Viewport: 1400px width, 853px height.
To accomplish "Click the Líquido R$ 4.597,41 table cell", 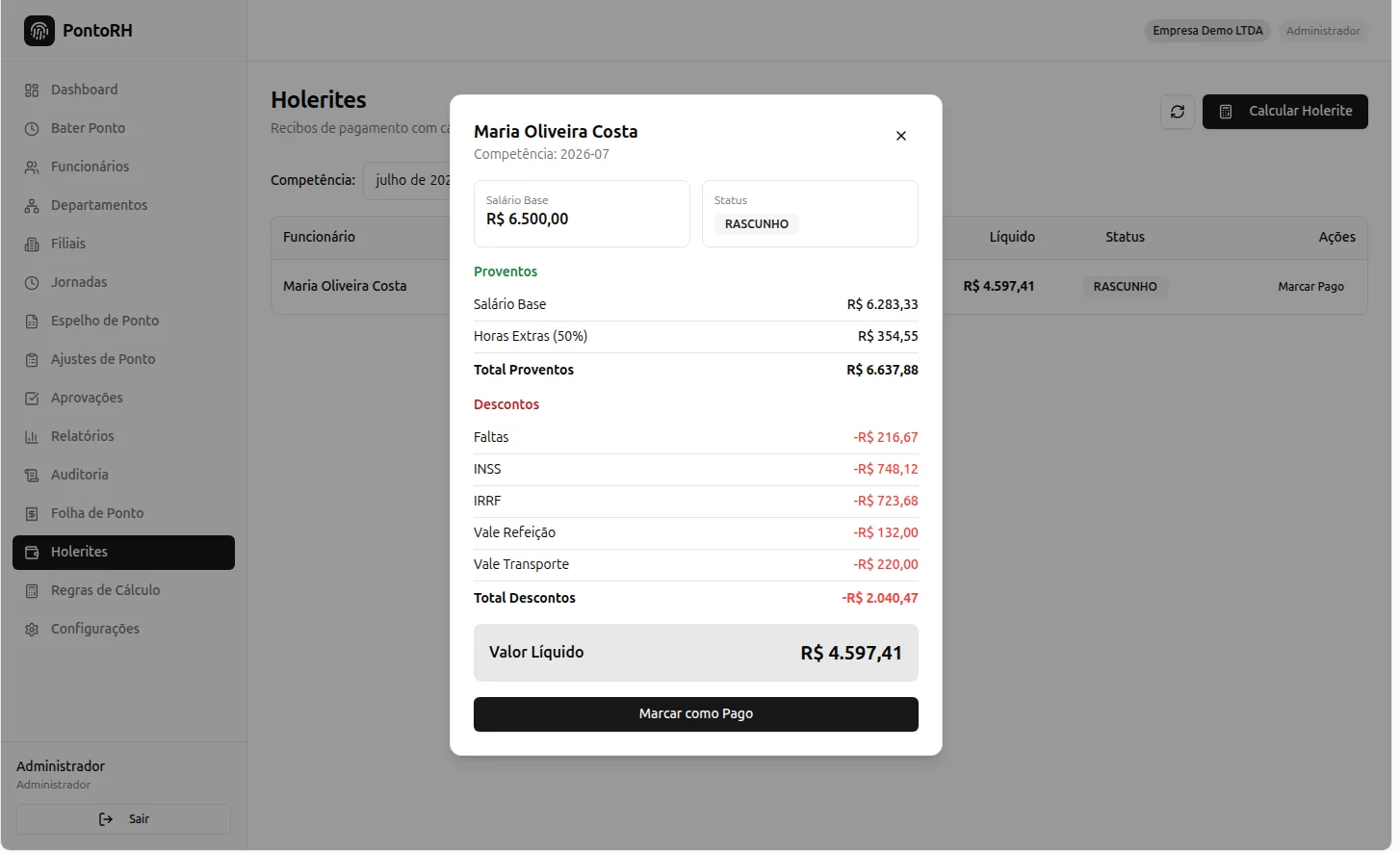I will [x=998, y=286].
